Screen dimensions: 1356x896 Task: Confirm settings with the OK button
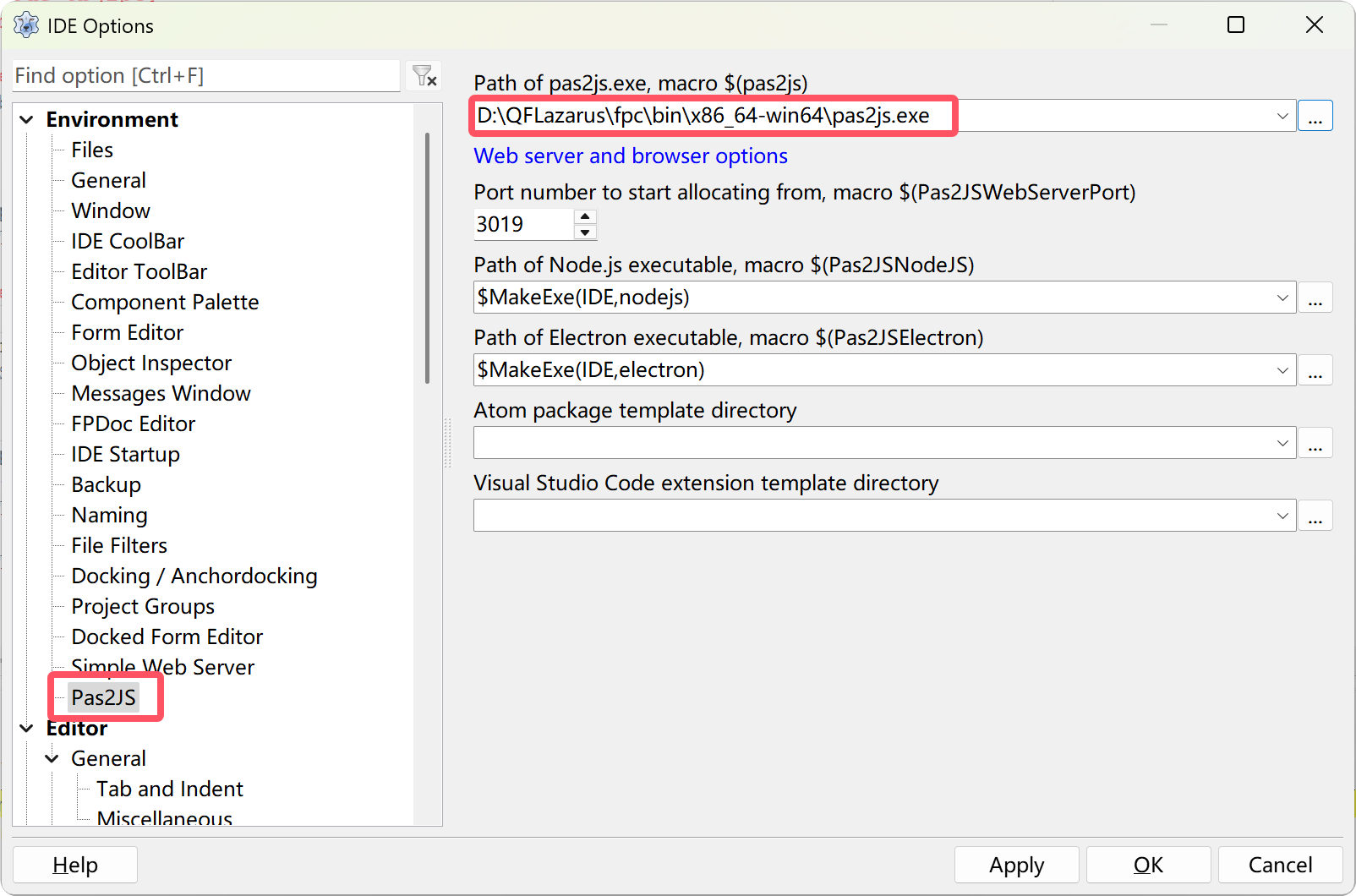point(1149,865)
